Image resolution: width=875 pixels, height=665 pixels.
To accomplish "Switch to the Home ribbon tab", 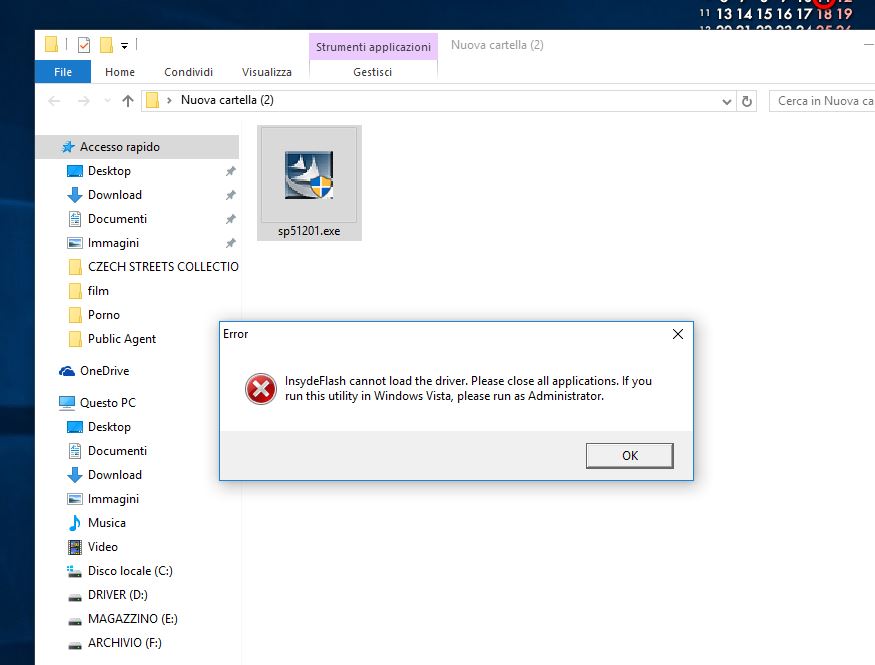I will click(120, 72).
